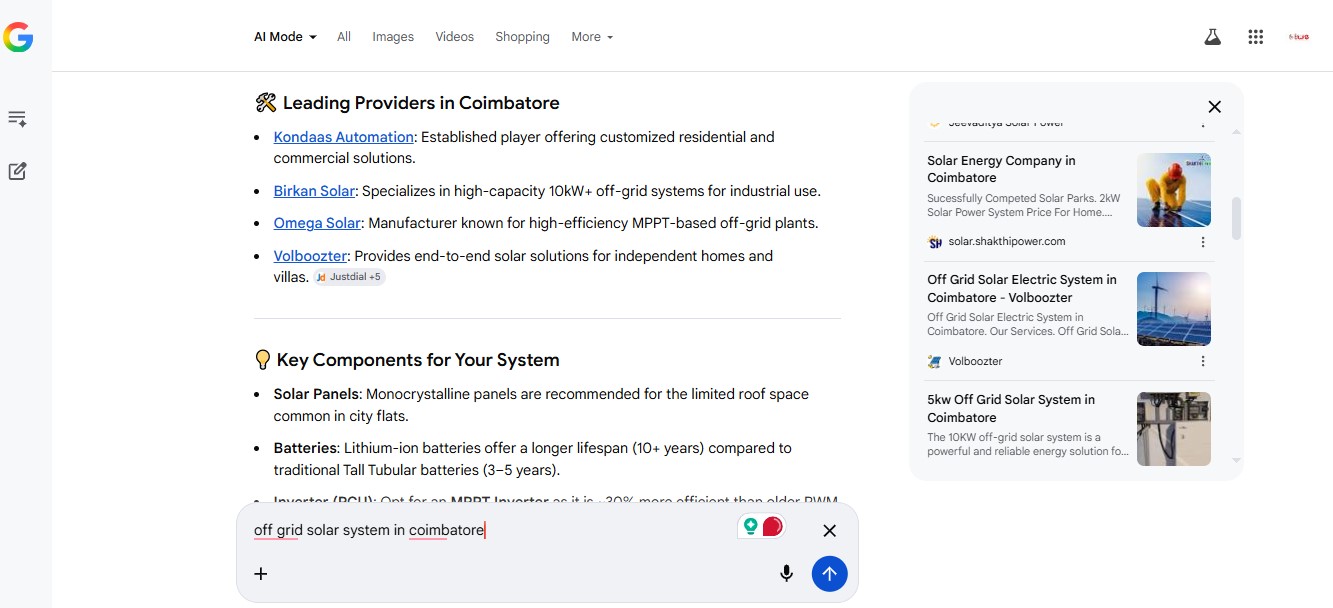Click the solar worker thumbnail image
Image resolution: width=1333 pixels, height=608 pixels.
[x=1174, y=190]
